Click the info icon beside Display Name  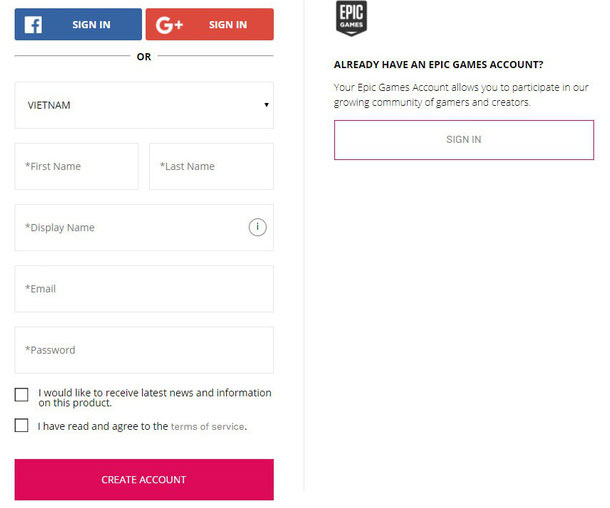pos(257,227)
